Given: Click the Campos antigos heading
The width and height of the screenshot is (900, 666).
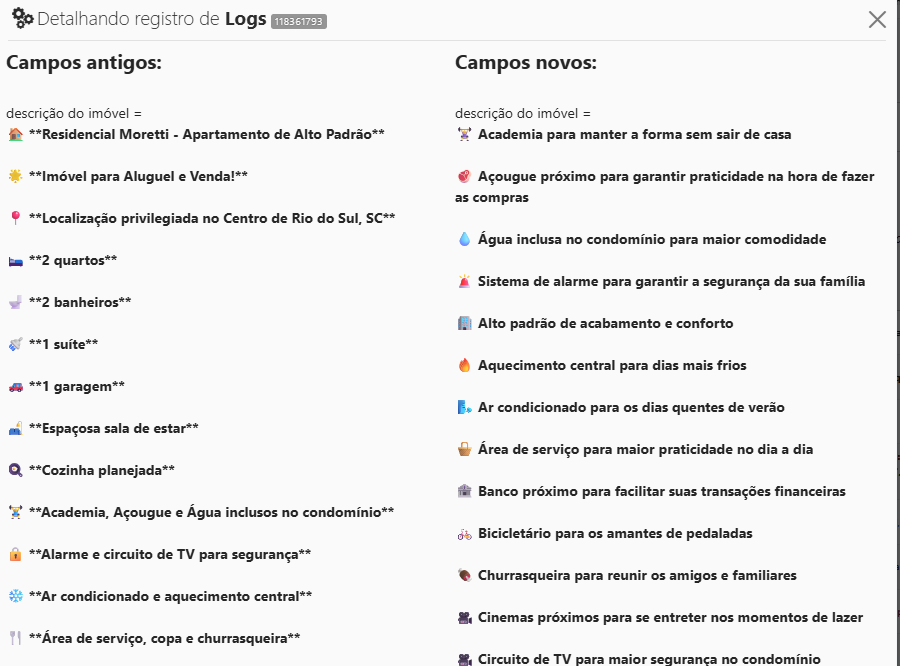Looking at the screenshot, I should point(84,63).
